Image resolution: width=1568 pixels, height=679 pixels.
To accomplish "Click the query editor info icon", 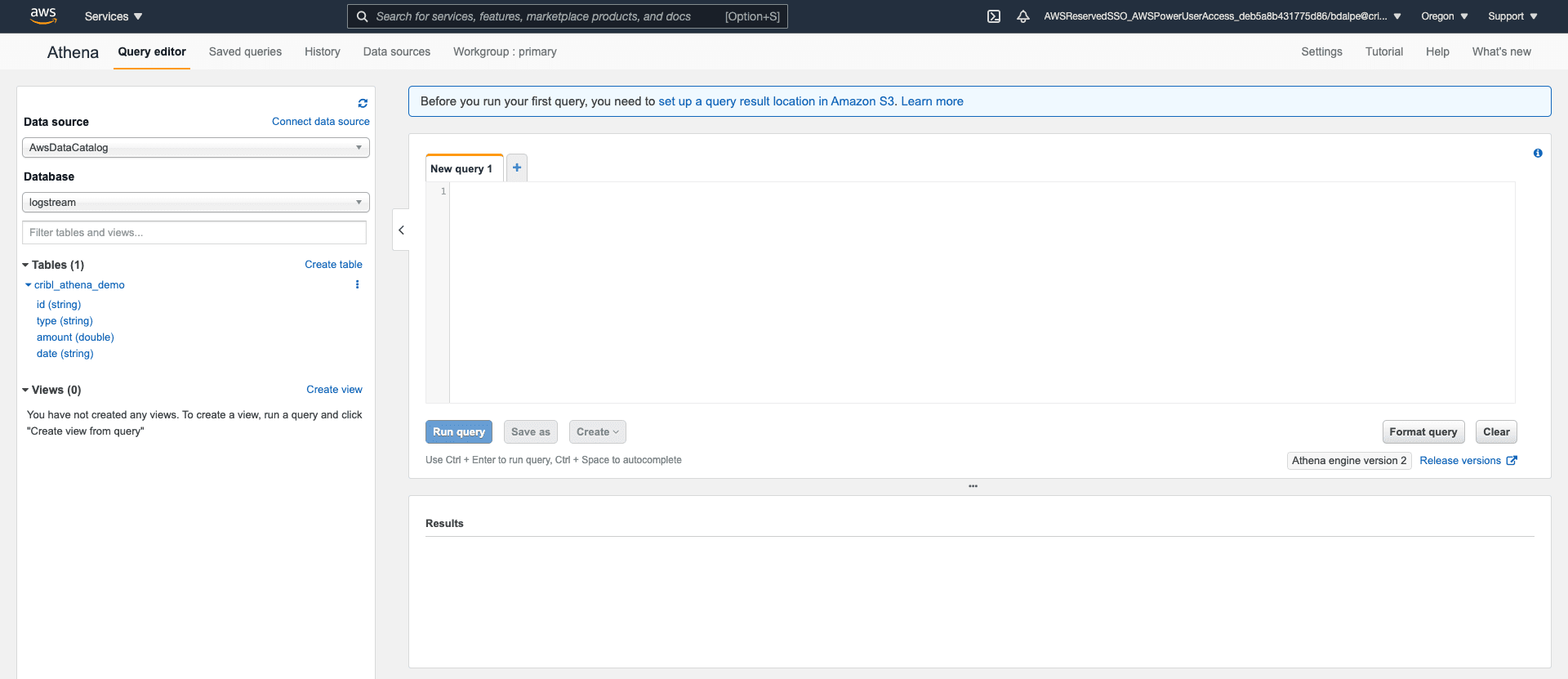I will [1538, 153].
